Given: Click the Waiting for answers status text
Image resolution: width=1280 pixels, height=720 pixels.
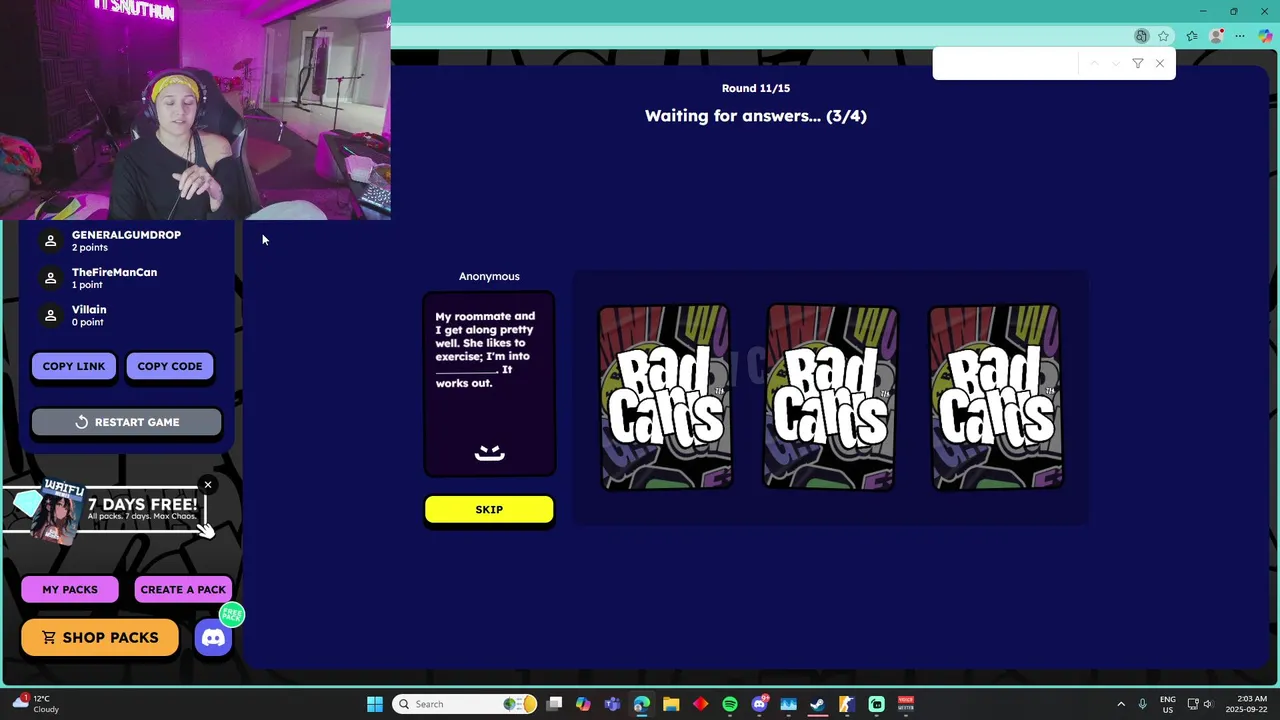Looking at the screenshot, I should [x=756, y=116].
